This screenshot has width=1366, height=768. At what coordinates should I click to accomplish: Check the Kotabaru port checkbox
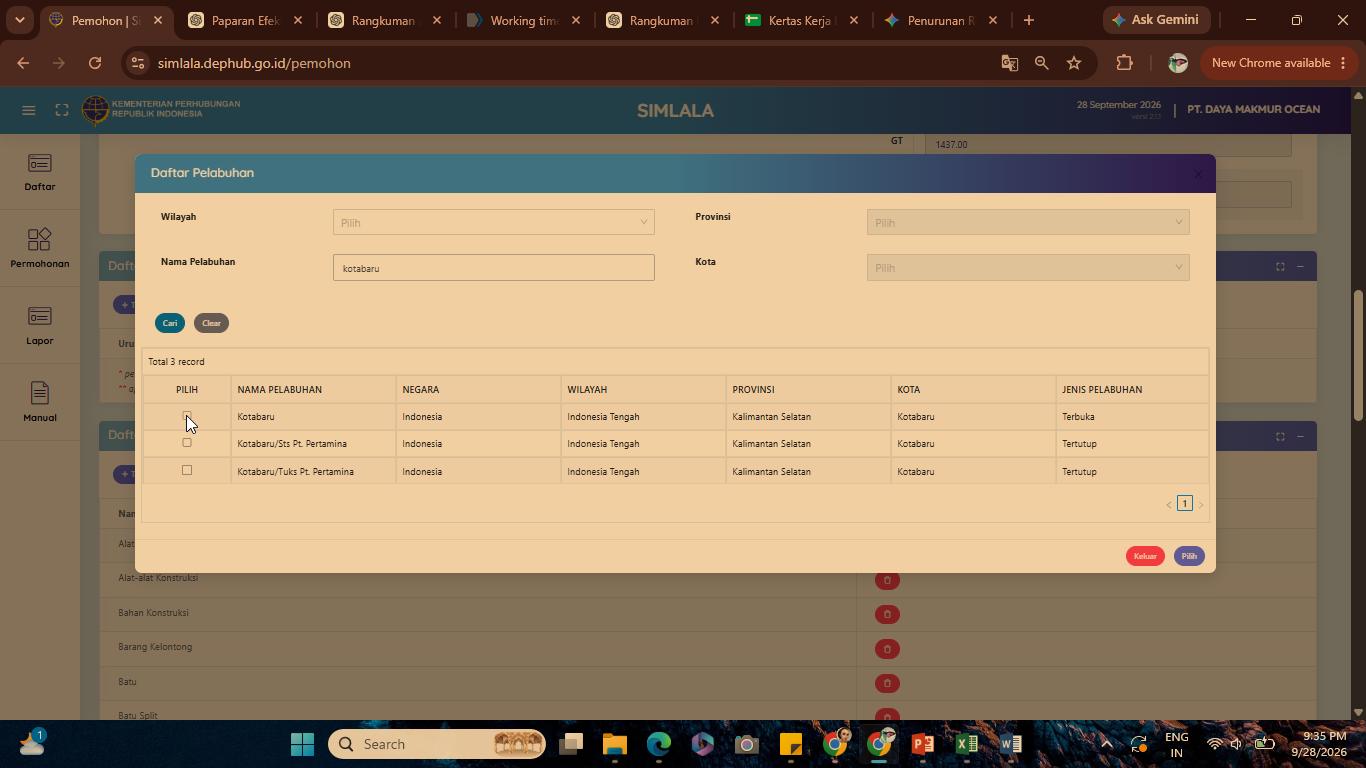tap(187, 416)
